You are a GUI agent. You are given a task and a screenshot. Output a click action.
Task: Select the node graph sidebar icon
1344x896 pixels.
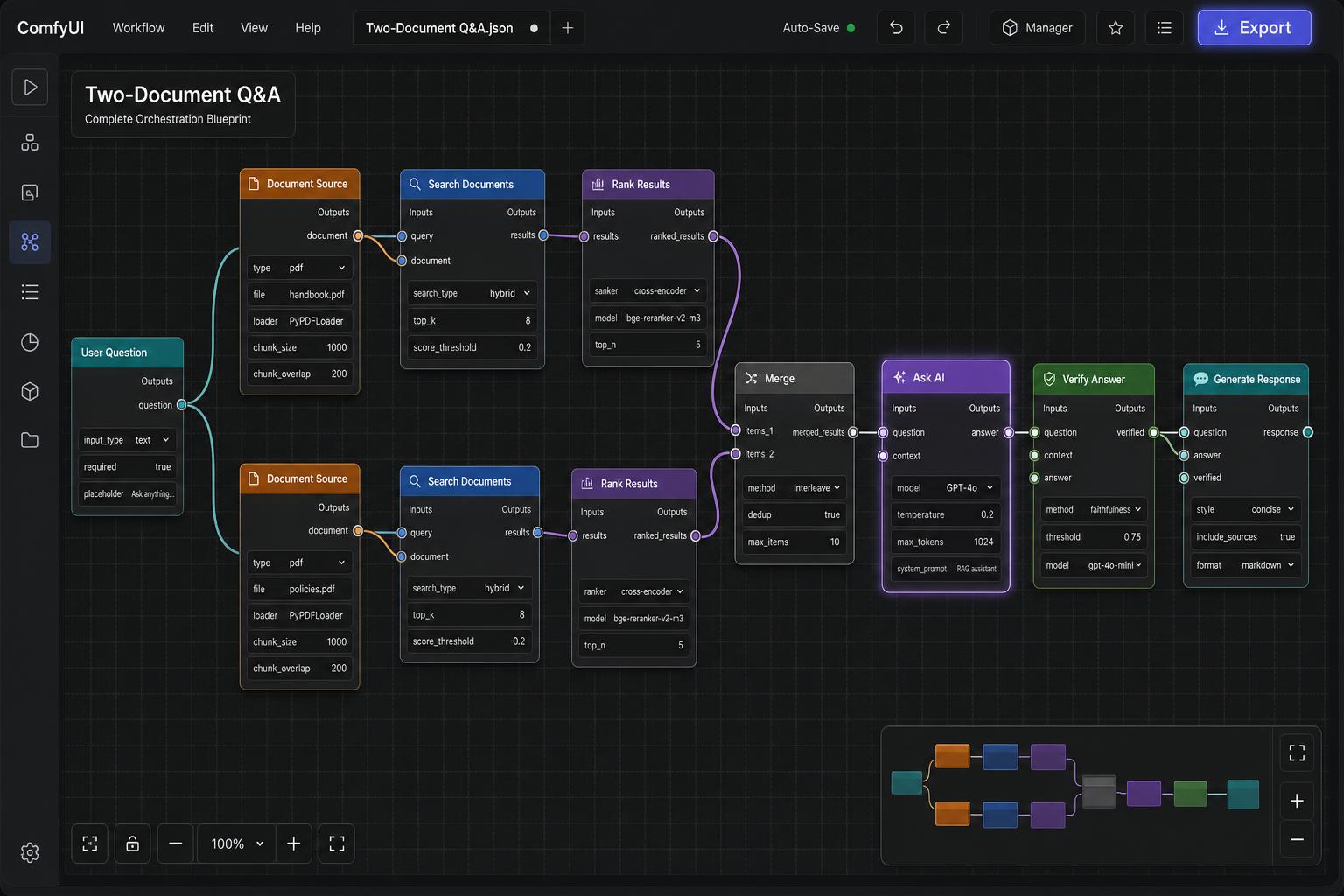pyautogui.click(x=30, y=242)
